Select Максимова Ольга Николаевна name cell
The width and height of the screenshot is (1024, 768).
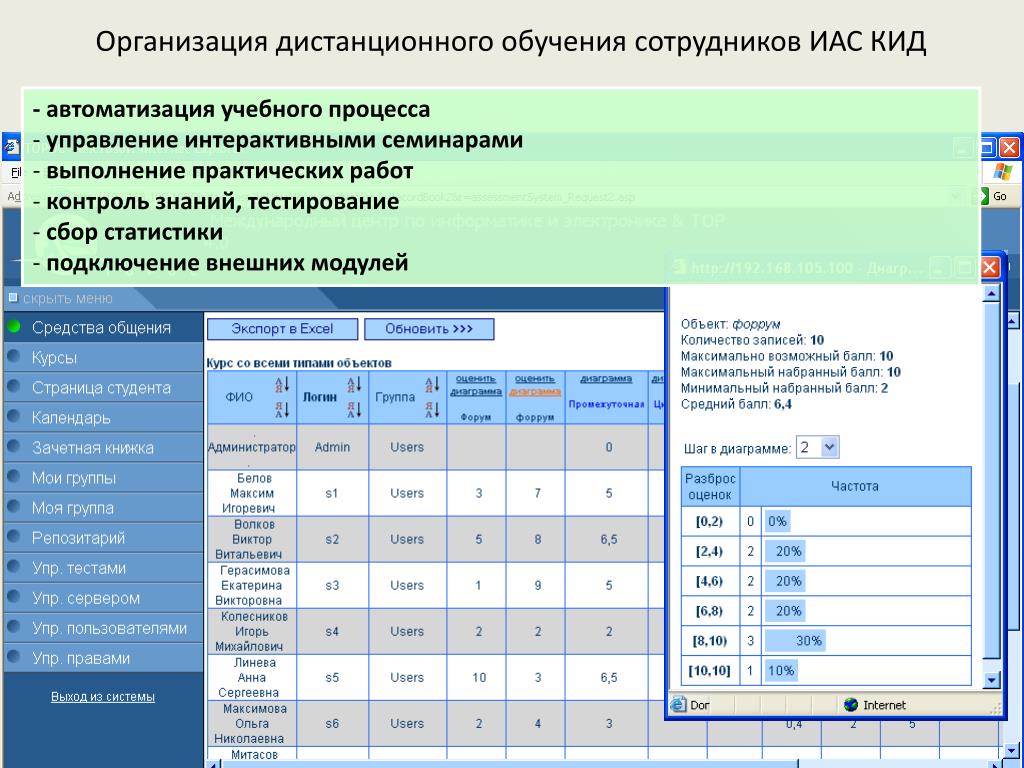click(252, 724)
